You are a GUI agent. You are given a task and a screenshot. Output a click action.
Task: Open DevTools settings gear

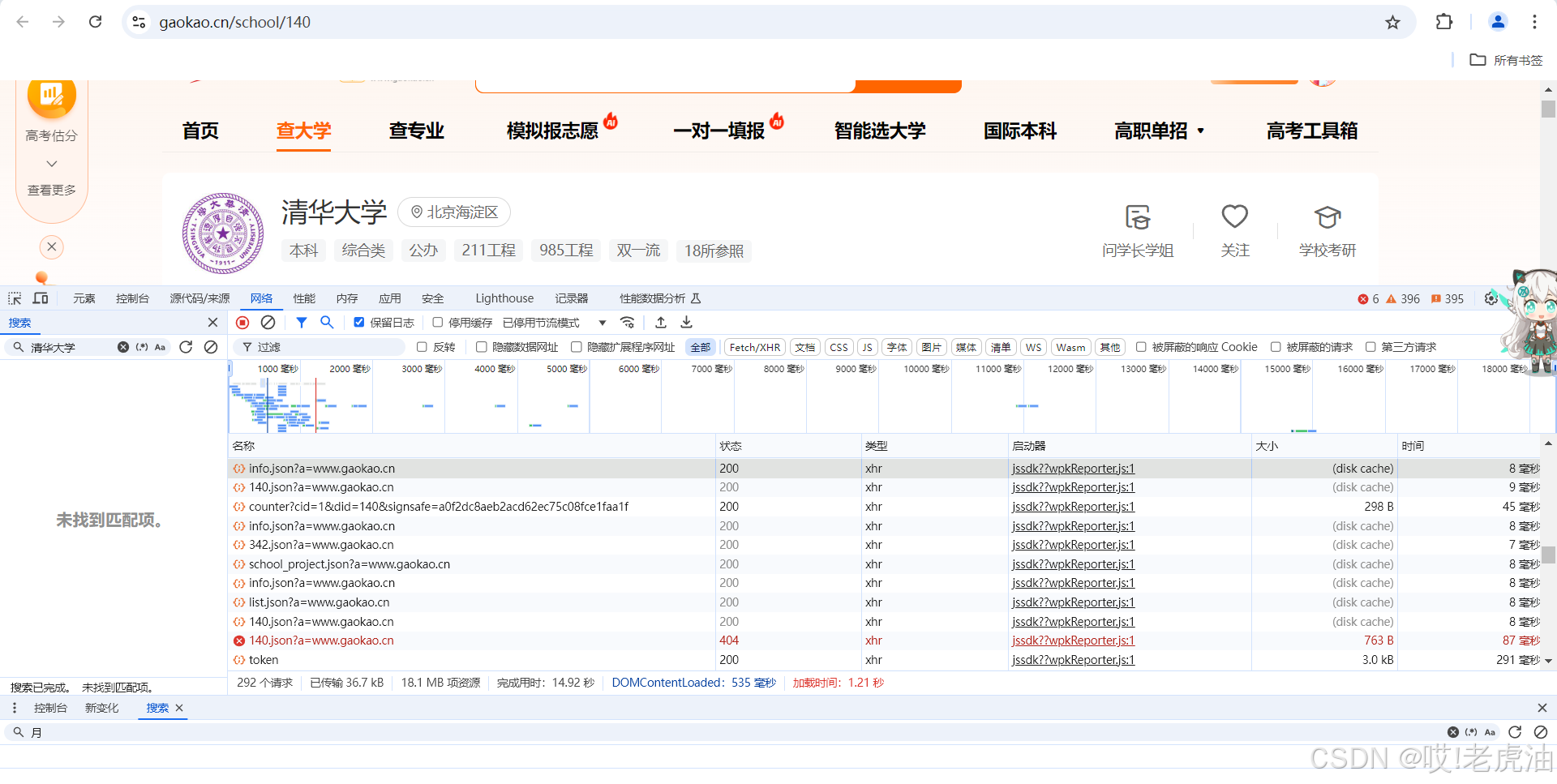tap(1491, 298)
